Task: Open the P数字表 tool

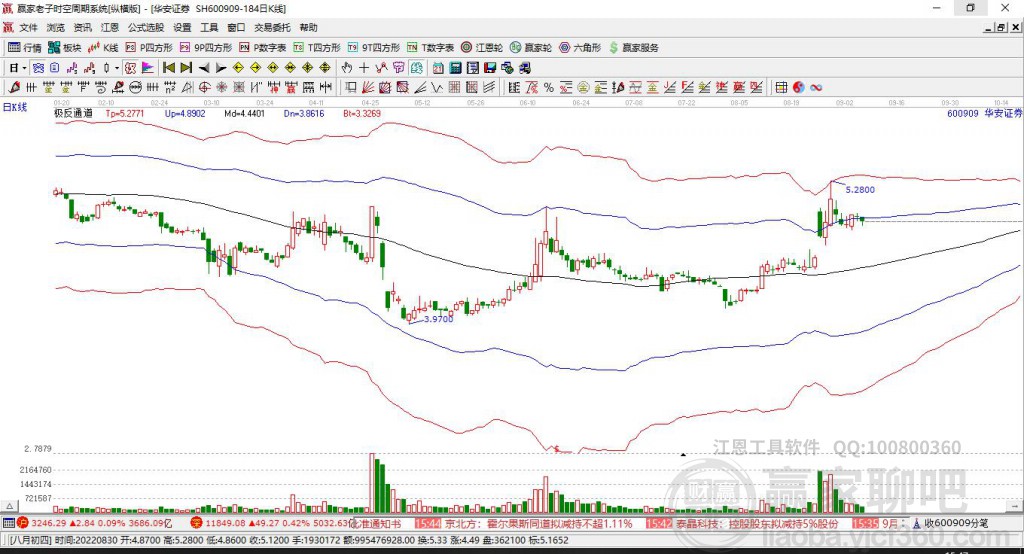Action: click(x=263, y=48)
